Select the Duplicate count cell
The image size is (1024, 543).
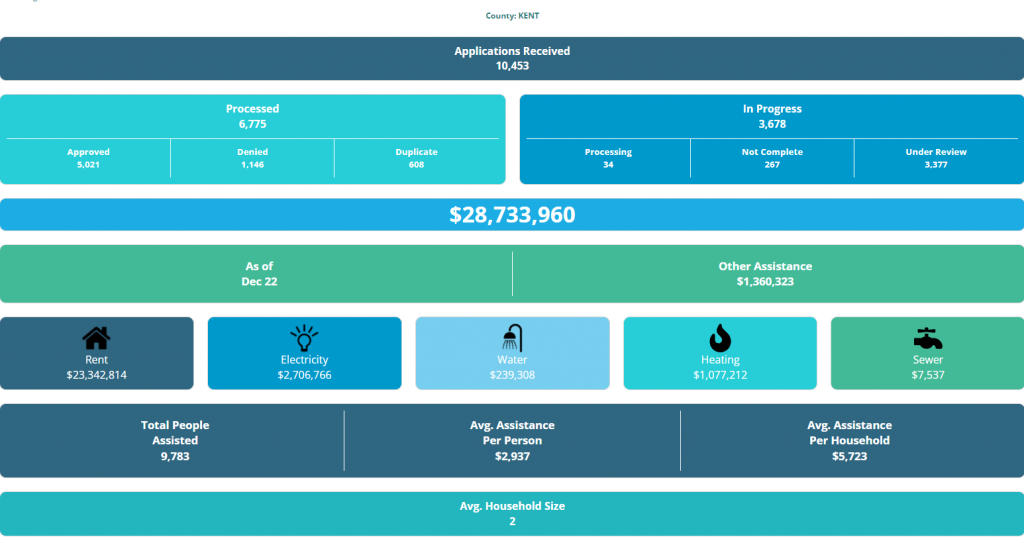point(416,158)
